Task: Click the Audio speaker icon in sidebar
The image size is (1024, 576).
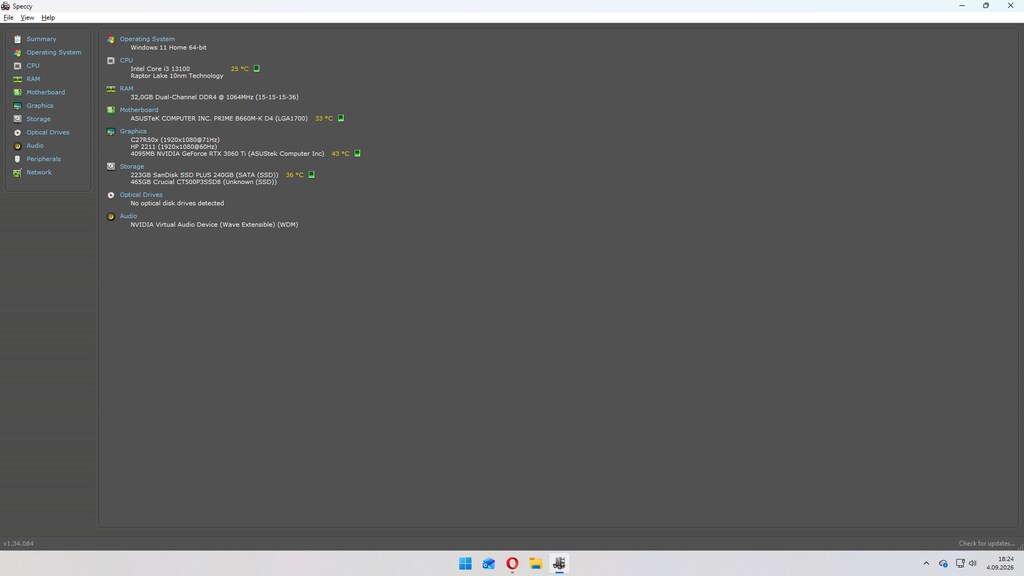Action: [18, 146]
